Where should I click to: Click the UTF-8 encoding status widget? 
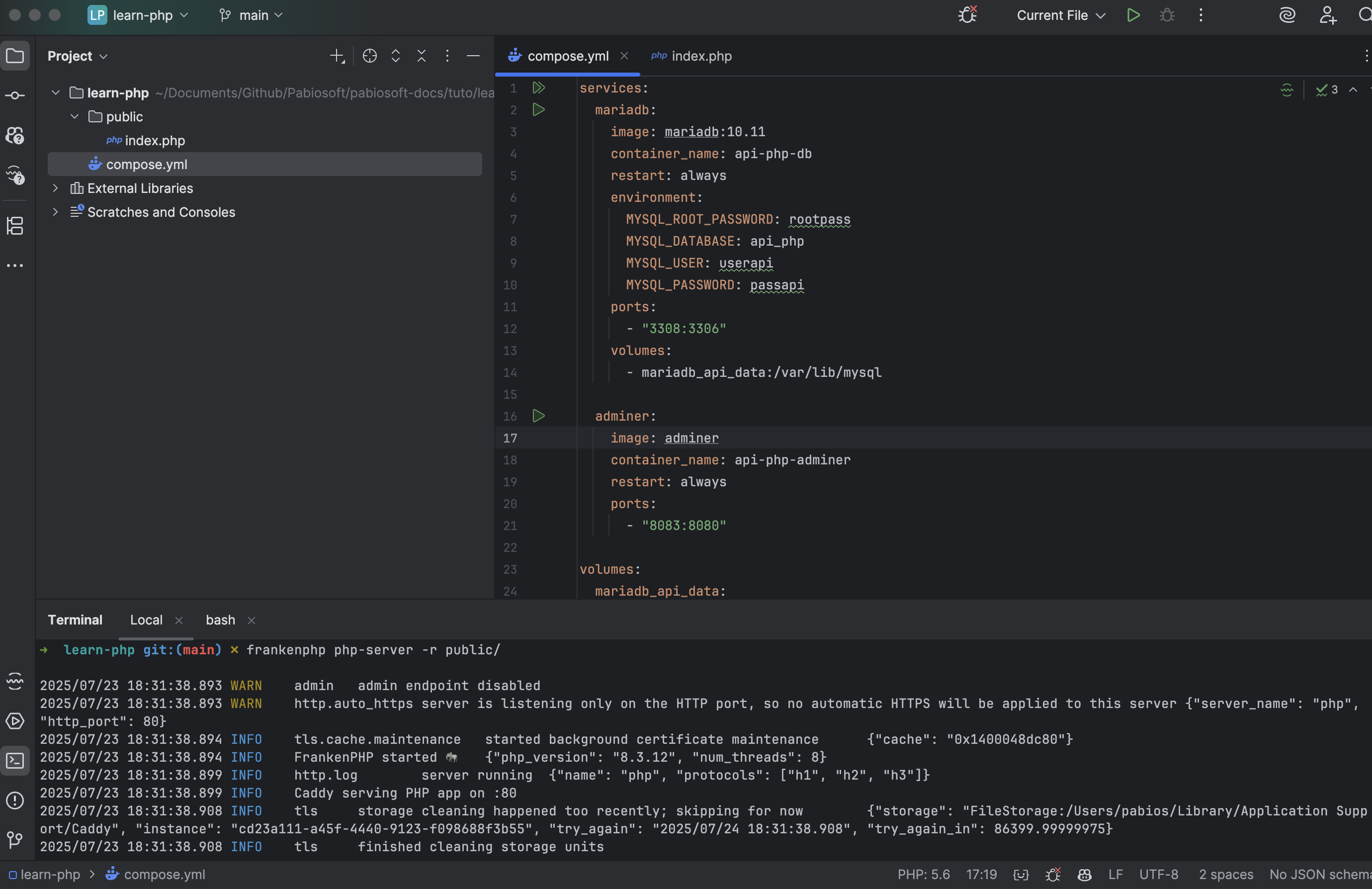1158,874
